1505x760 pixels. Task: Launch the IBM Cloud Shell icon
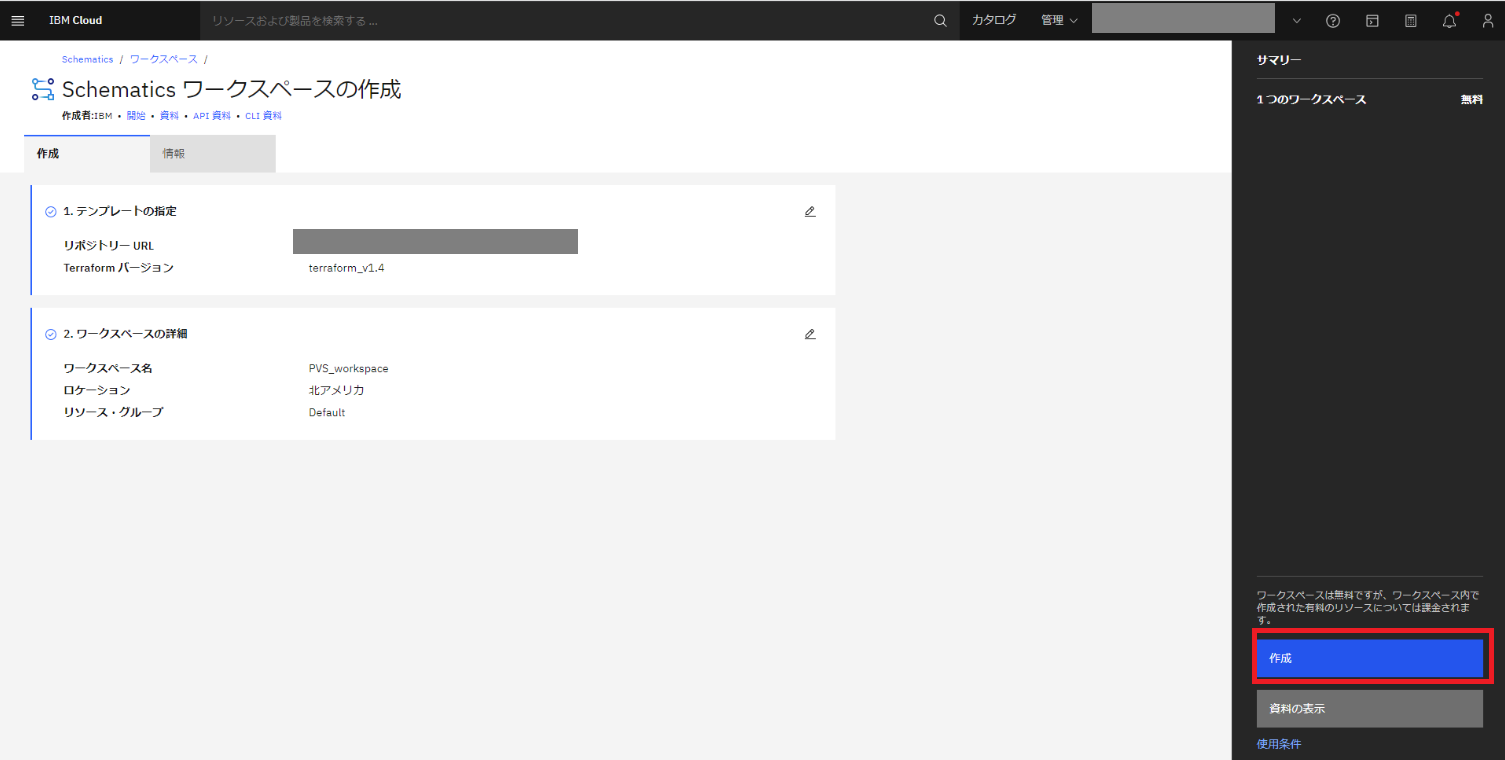pos(1372,20)
